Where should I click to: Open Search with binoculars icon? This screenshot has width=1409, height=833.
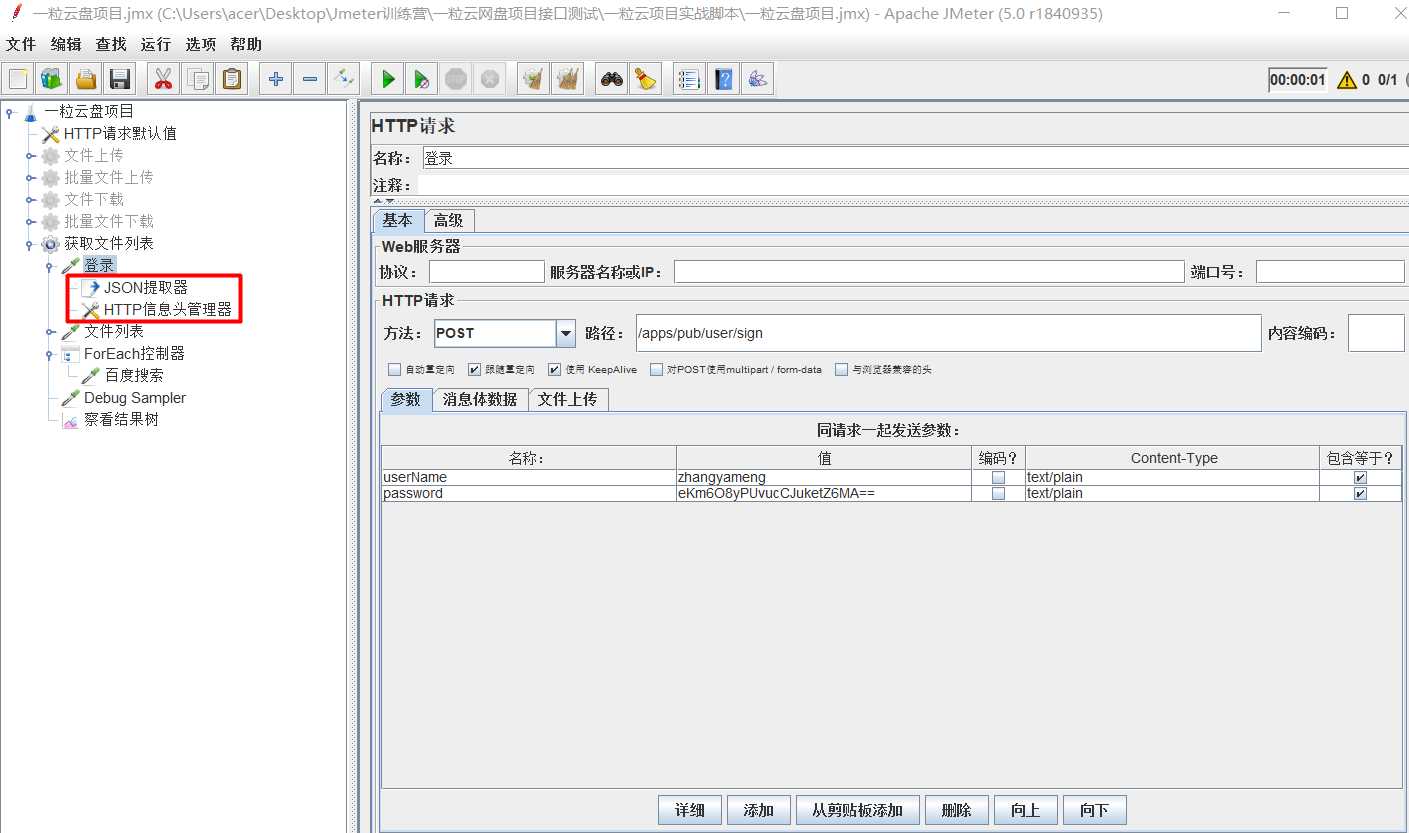tap(612, 79)
